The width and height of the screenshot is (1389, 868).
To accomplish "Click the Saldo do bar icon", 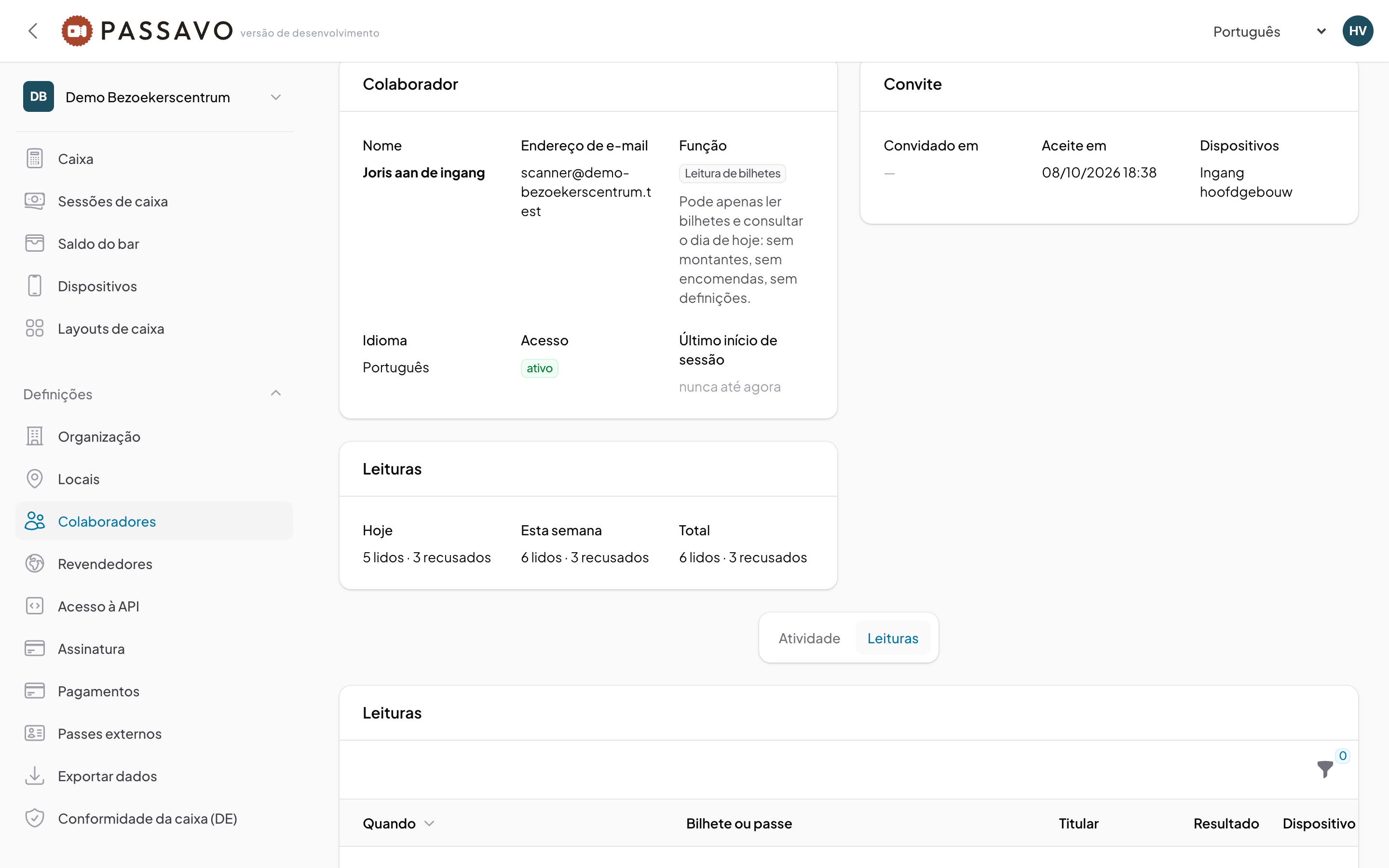I will [x=34, y=244].
